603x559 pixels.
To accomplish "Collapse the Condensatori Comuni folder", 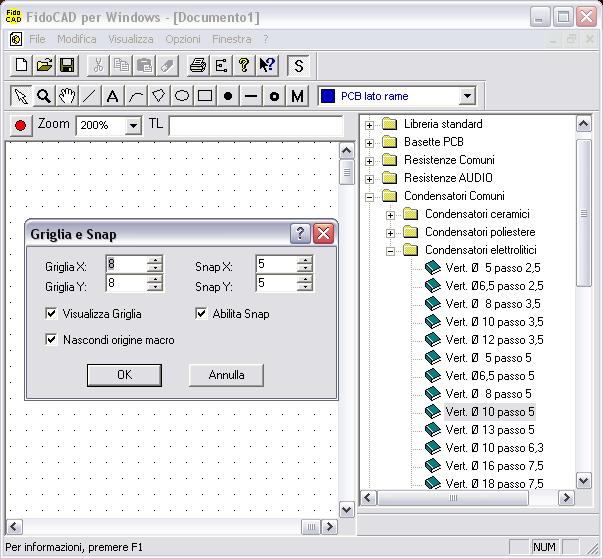I will [x=369, y=197].
